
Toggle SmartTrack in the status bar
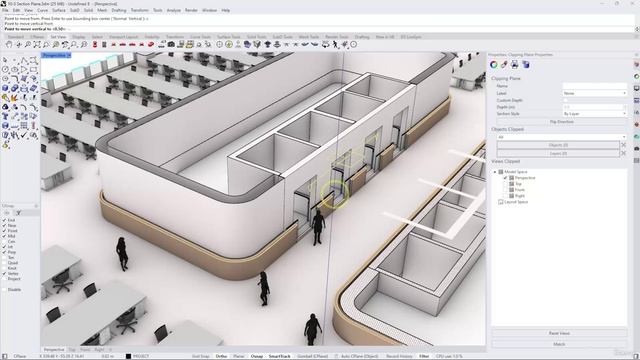tap(280, 356)
